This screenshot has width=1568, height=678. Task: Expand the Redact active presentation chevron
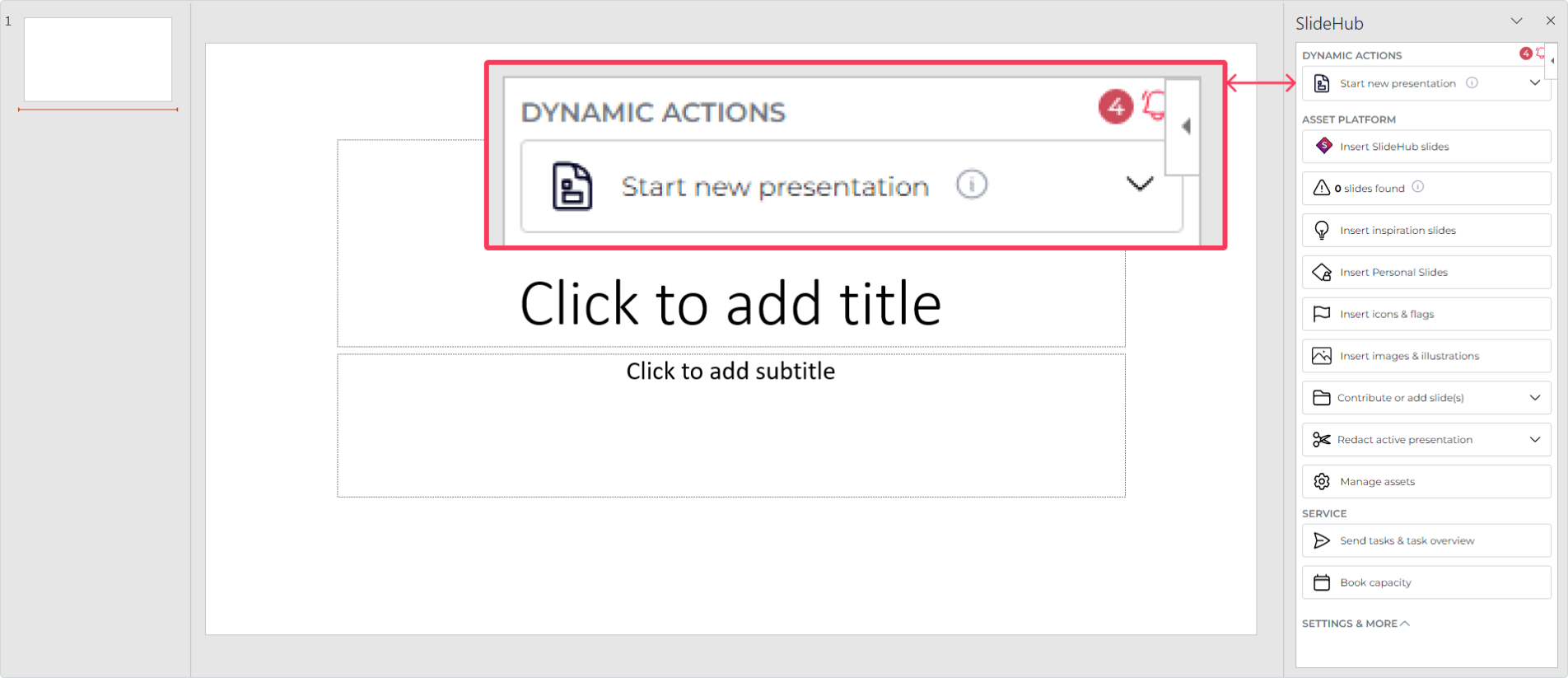(1535, 439)
